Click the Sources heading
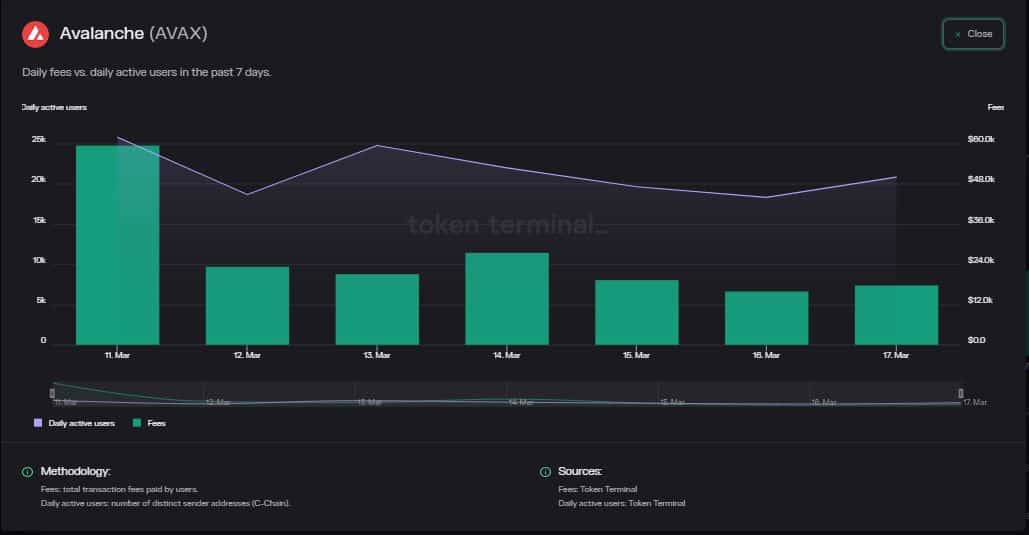This screenshot has width=1029, height=535. pyautogui.click(x=580, y=471)
